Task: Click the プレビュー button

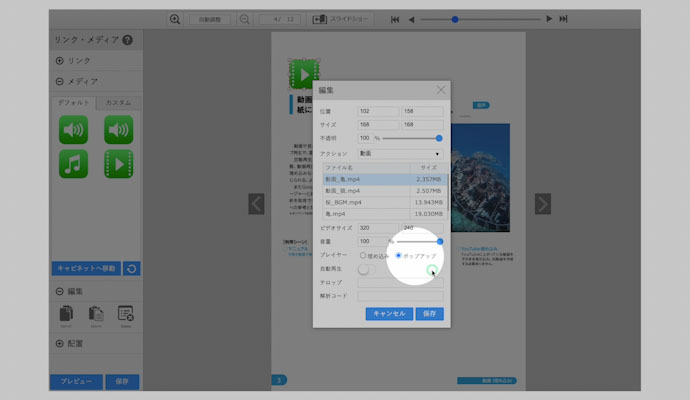Action: point(75,381)
